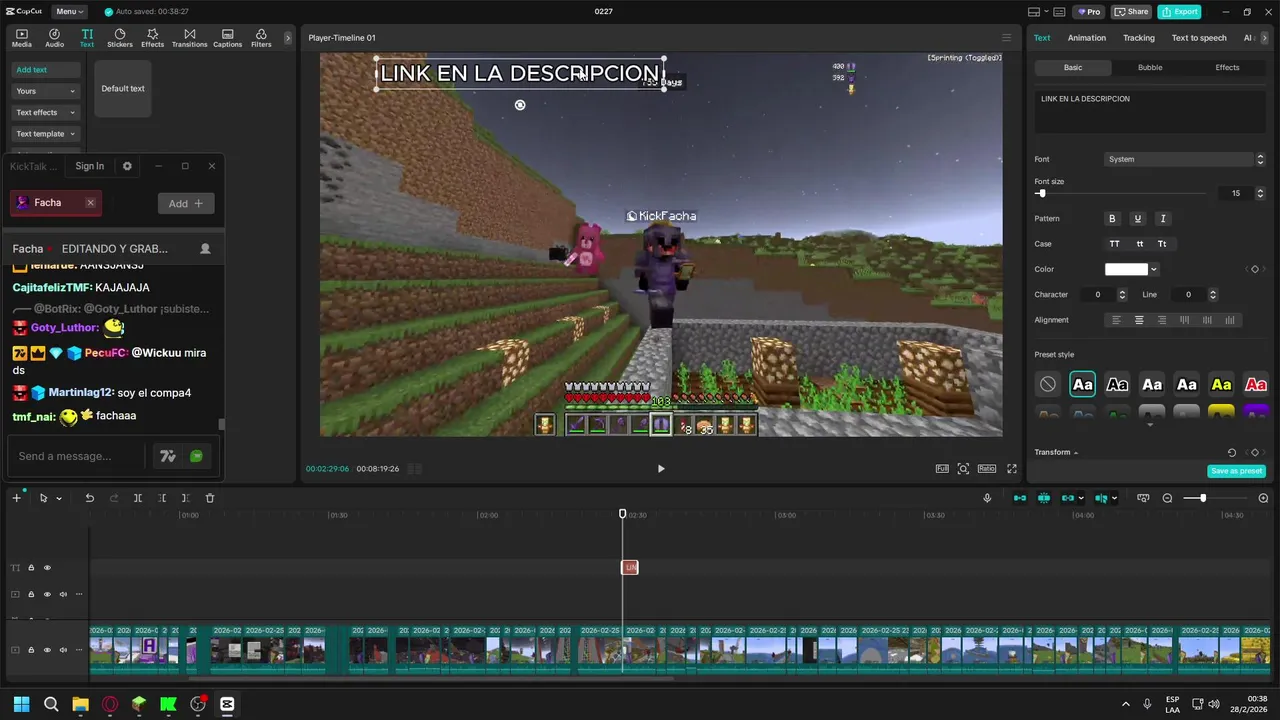Switch to the Tracking tab

[1138, 38]
